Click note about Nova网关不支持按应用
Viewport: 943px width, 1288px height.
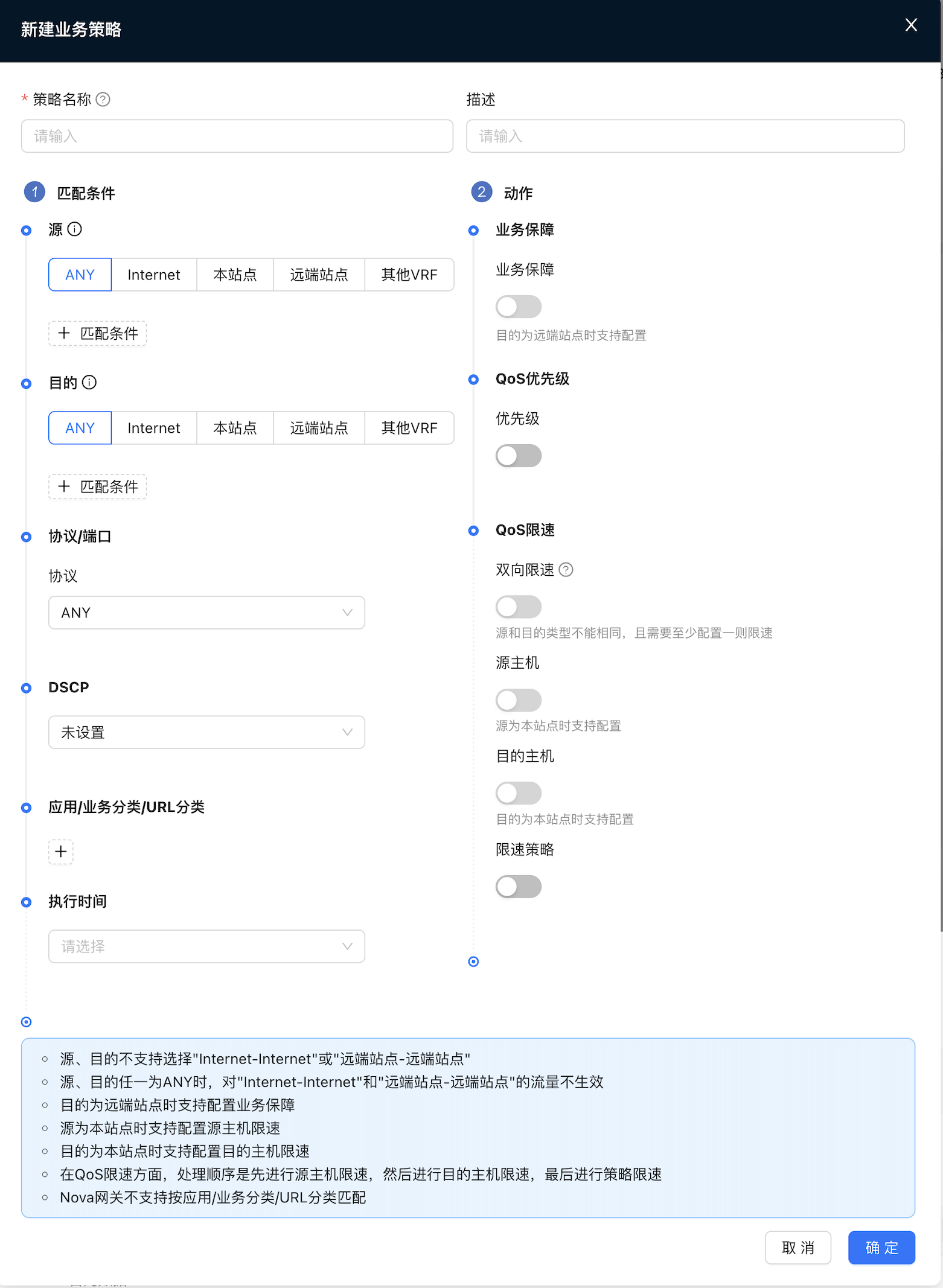point(213,1197)
